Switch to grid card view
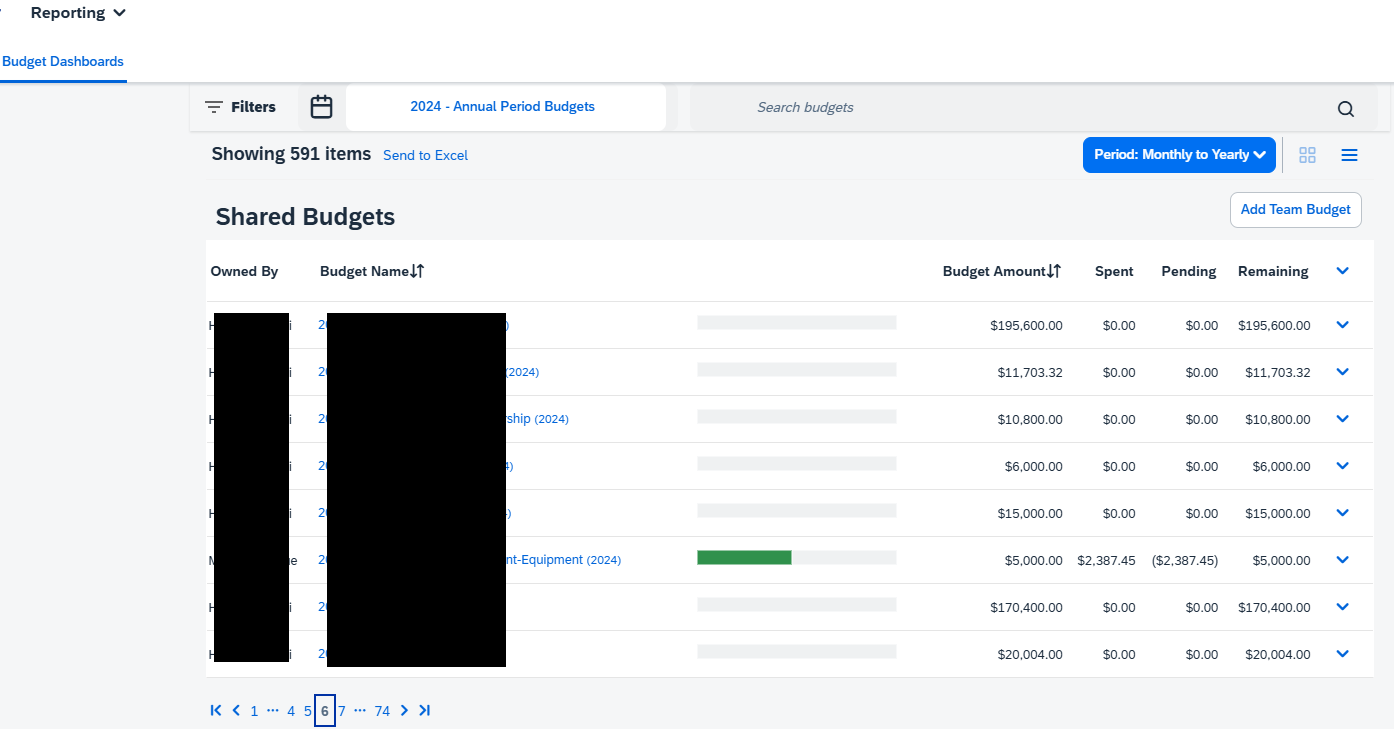 (x=1307, y=155)
